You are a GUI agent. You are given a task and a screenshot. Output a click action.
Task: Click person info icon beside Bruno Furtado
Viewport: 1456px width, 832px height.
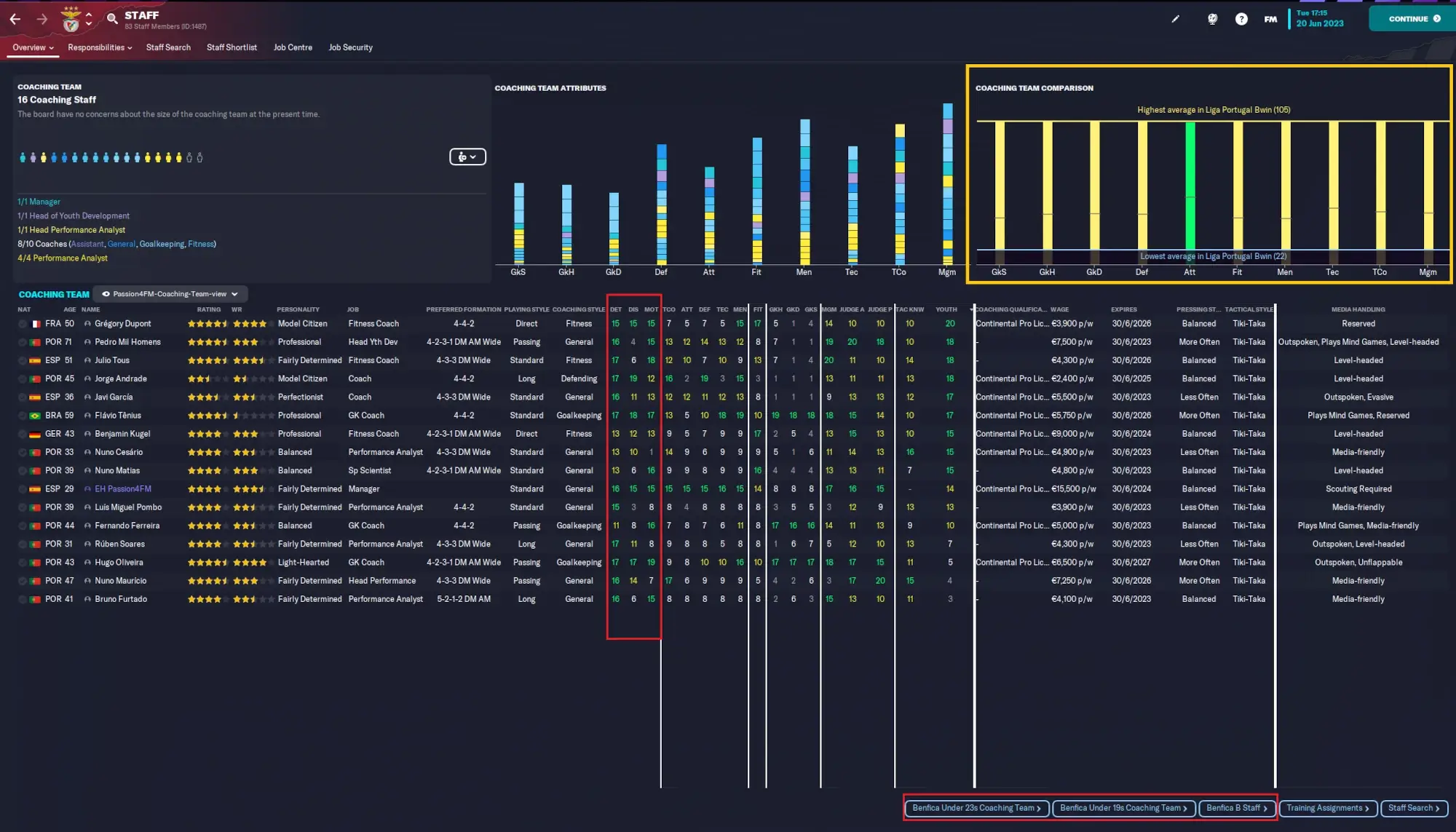pyautogui.click(x=87, y=599)
